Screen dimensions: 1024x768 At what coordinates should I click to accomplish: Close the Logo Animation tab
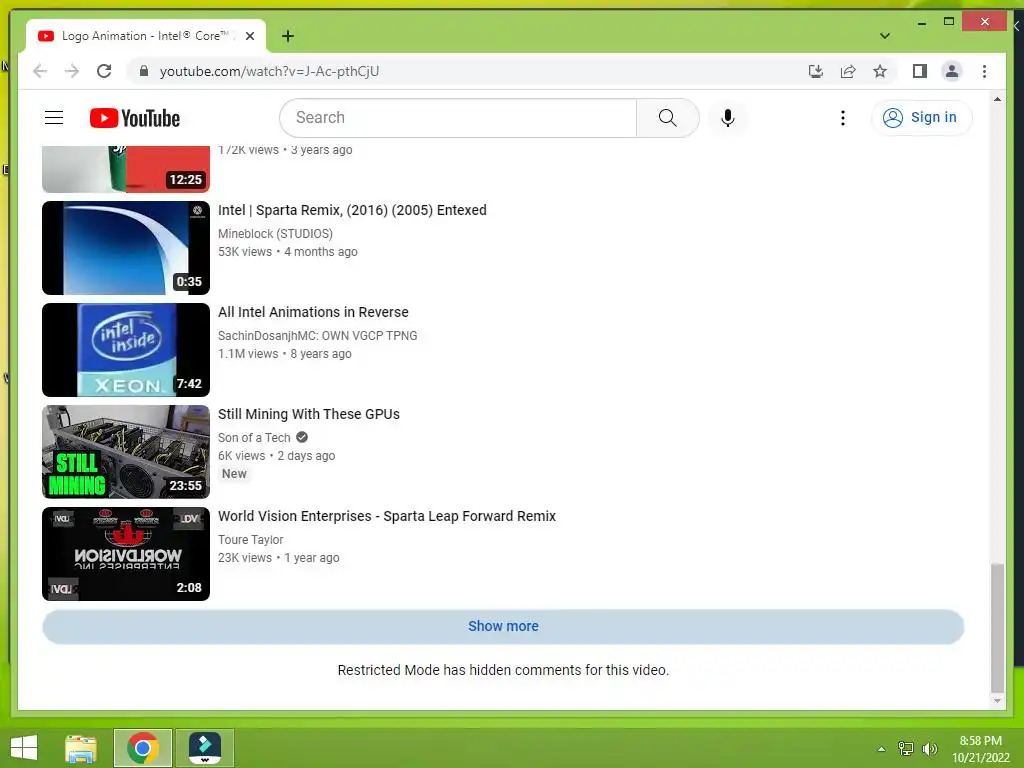249,36
